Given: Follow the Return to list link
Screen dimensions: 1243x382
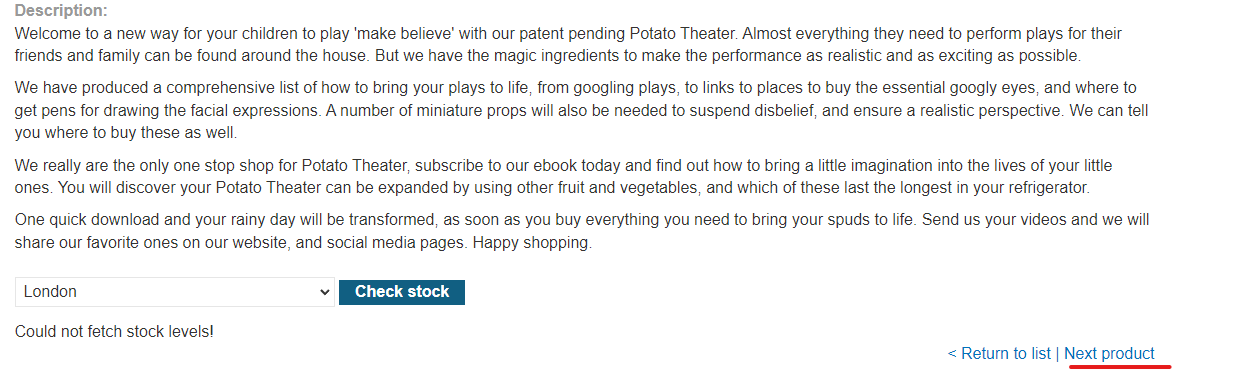Looking at the screenshot, I should [x=999, y=353].
